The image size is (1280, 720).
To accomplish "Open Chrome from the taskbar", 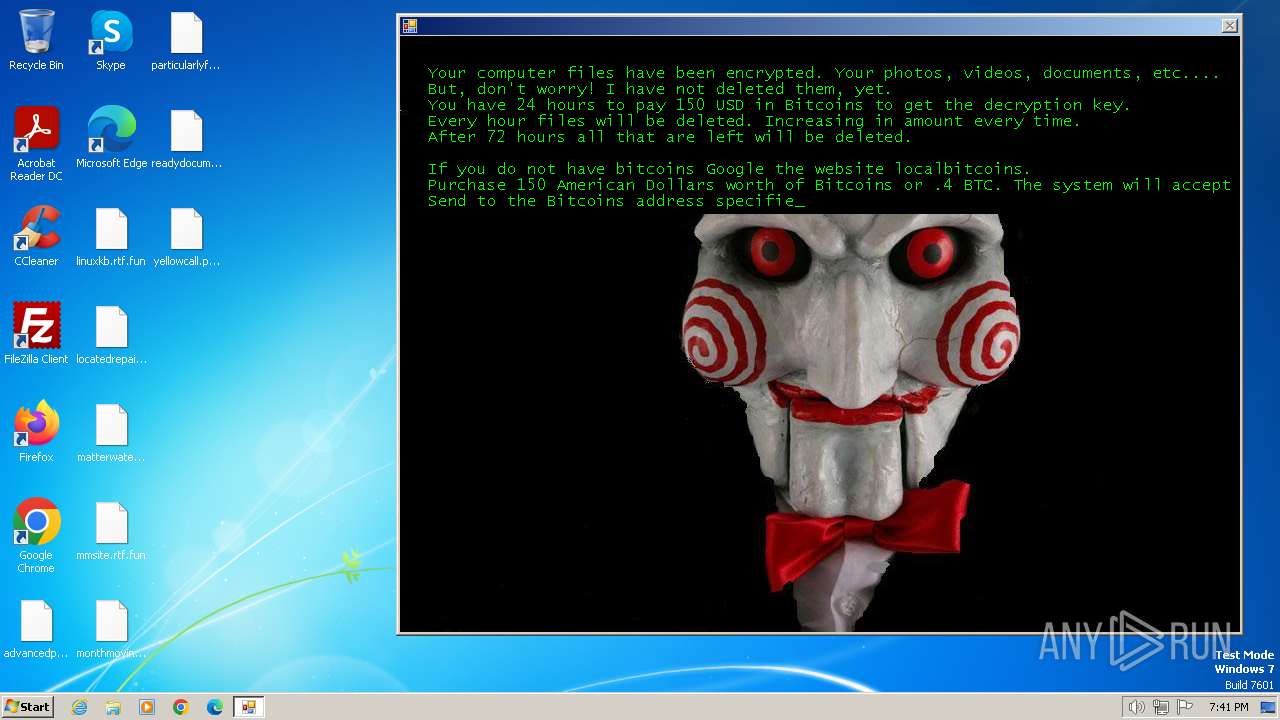I will [181, 707].
